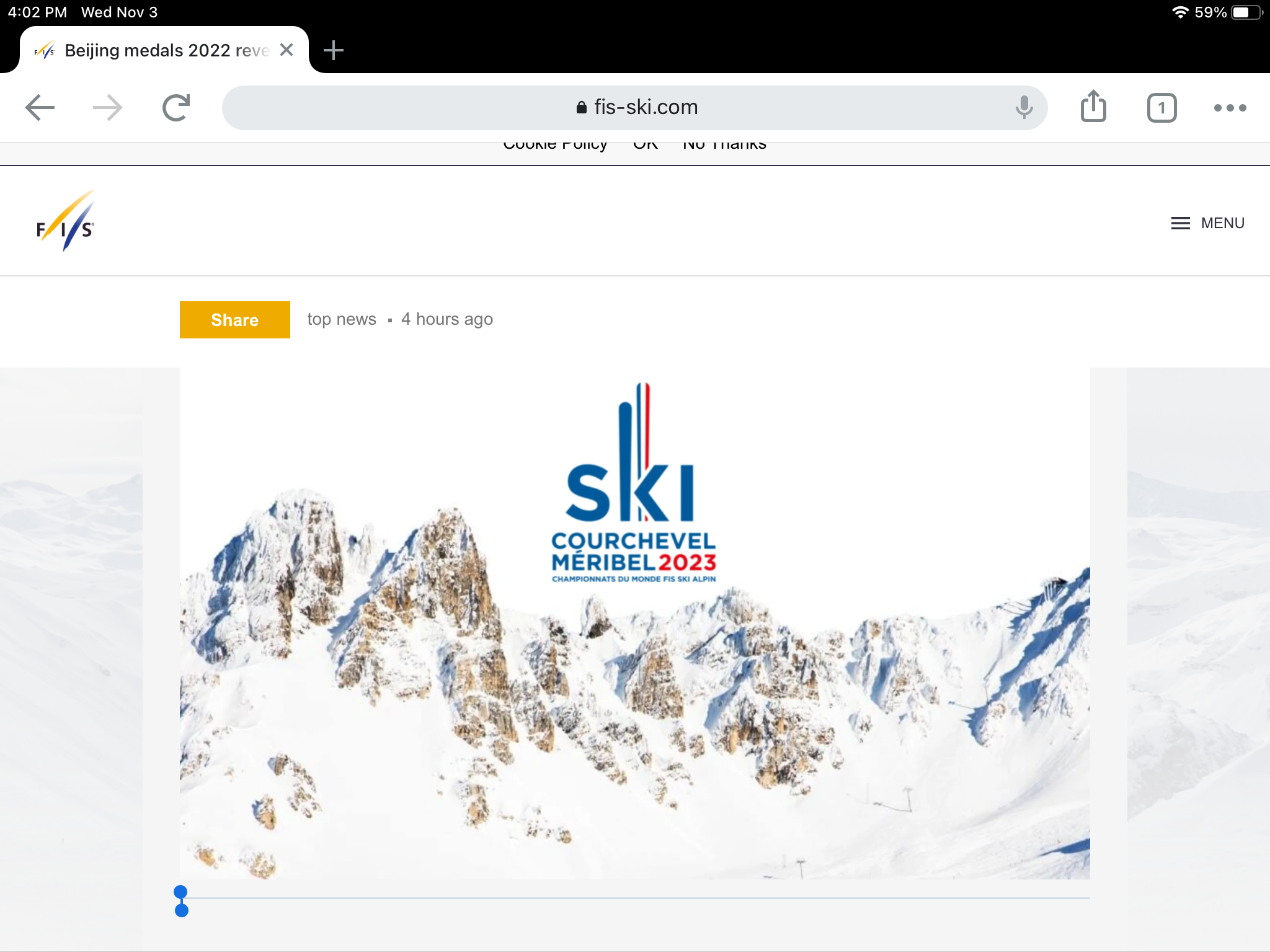Expand the MENU hamburger navigation

(x=1207, y=223)
